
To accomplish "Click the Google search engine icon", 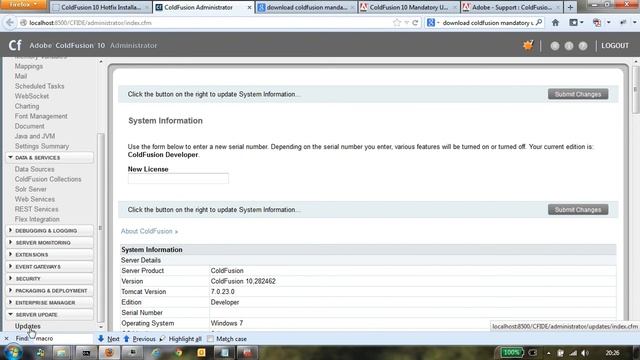I will [431, 23].
